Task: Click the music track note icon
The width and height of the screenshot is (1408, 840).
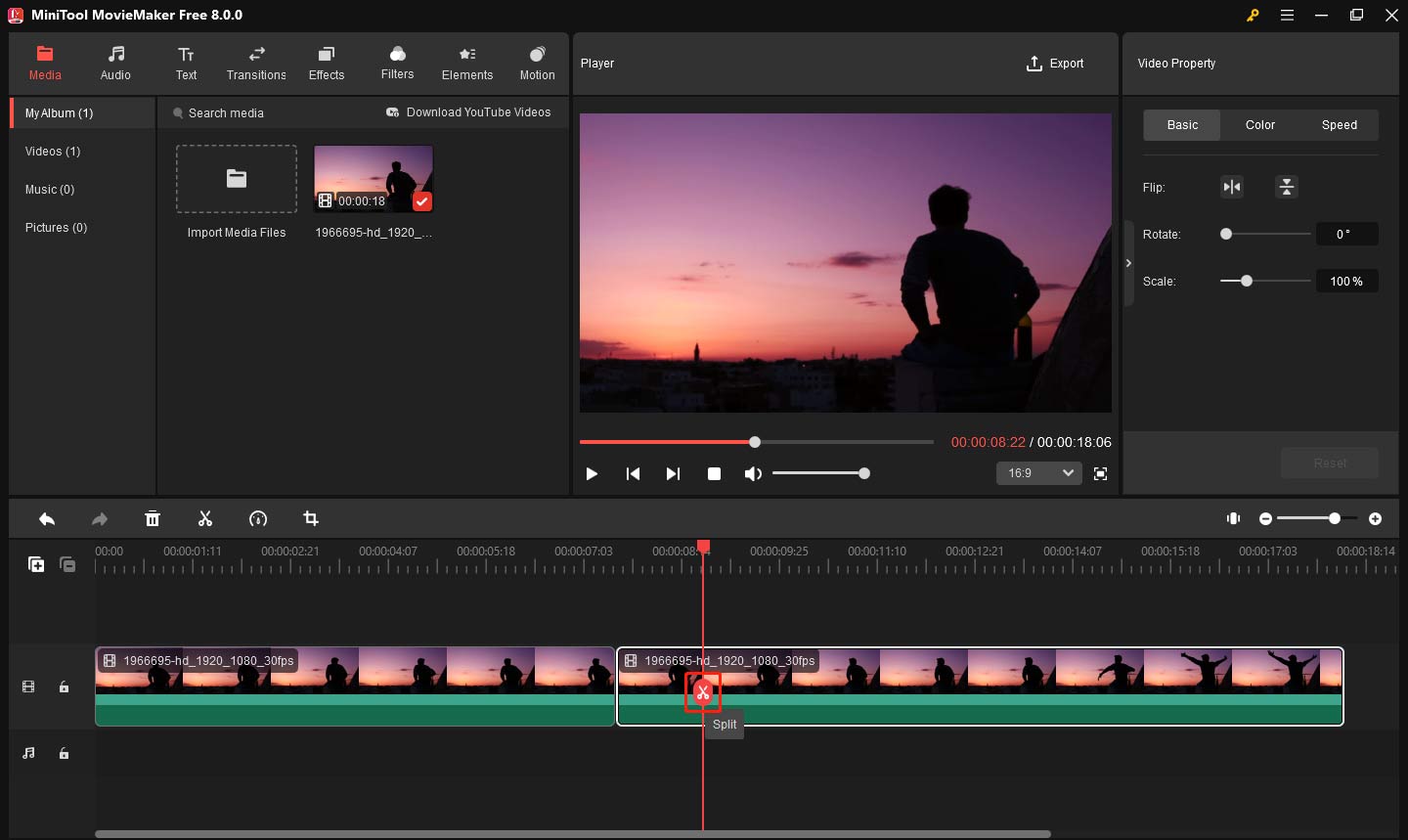Action: pos(28,754)
